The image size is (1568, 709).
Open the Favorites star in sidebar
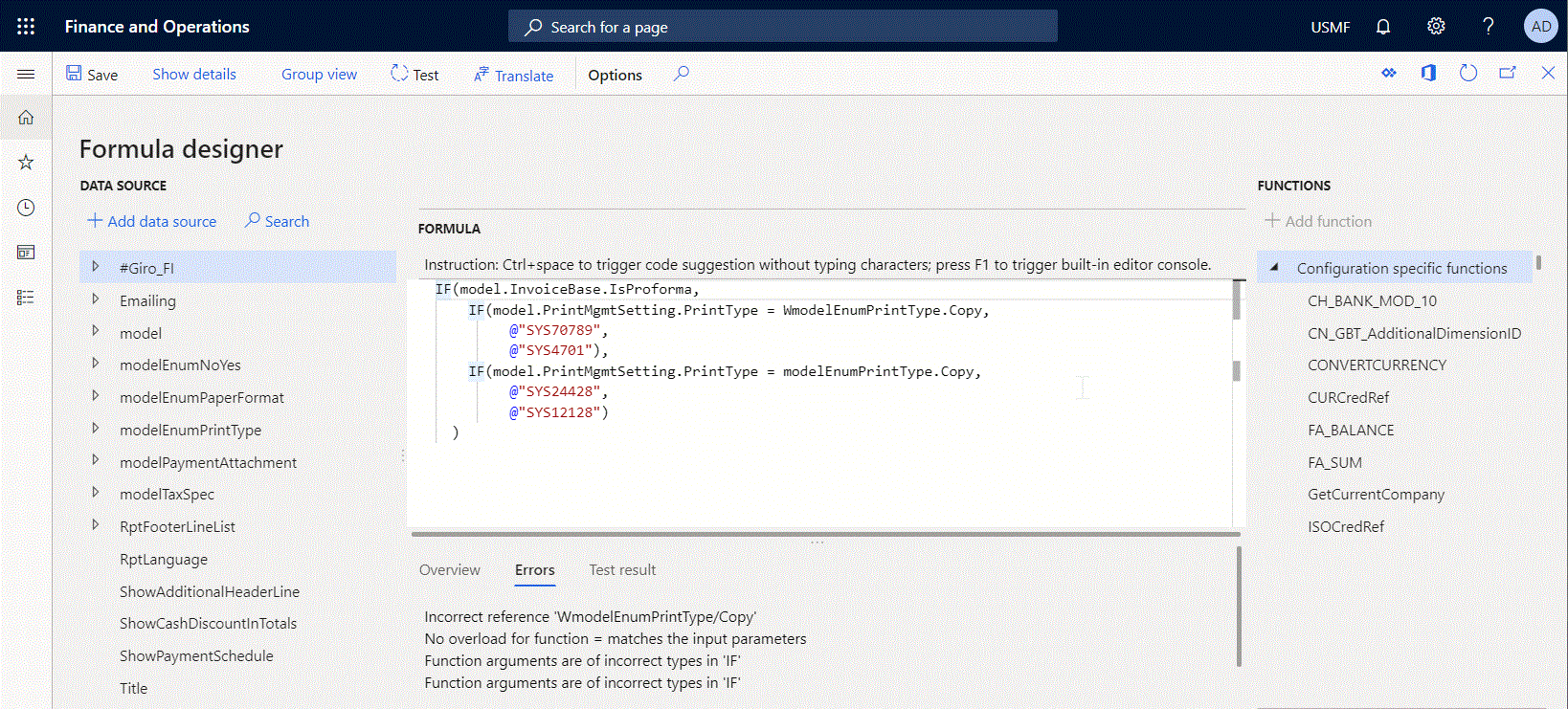tap(26, 163)
